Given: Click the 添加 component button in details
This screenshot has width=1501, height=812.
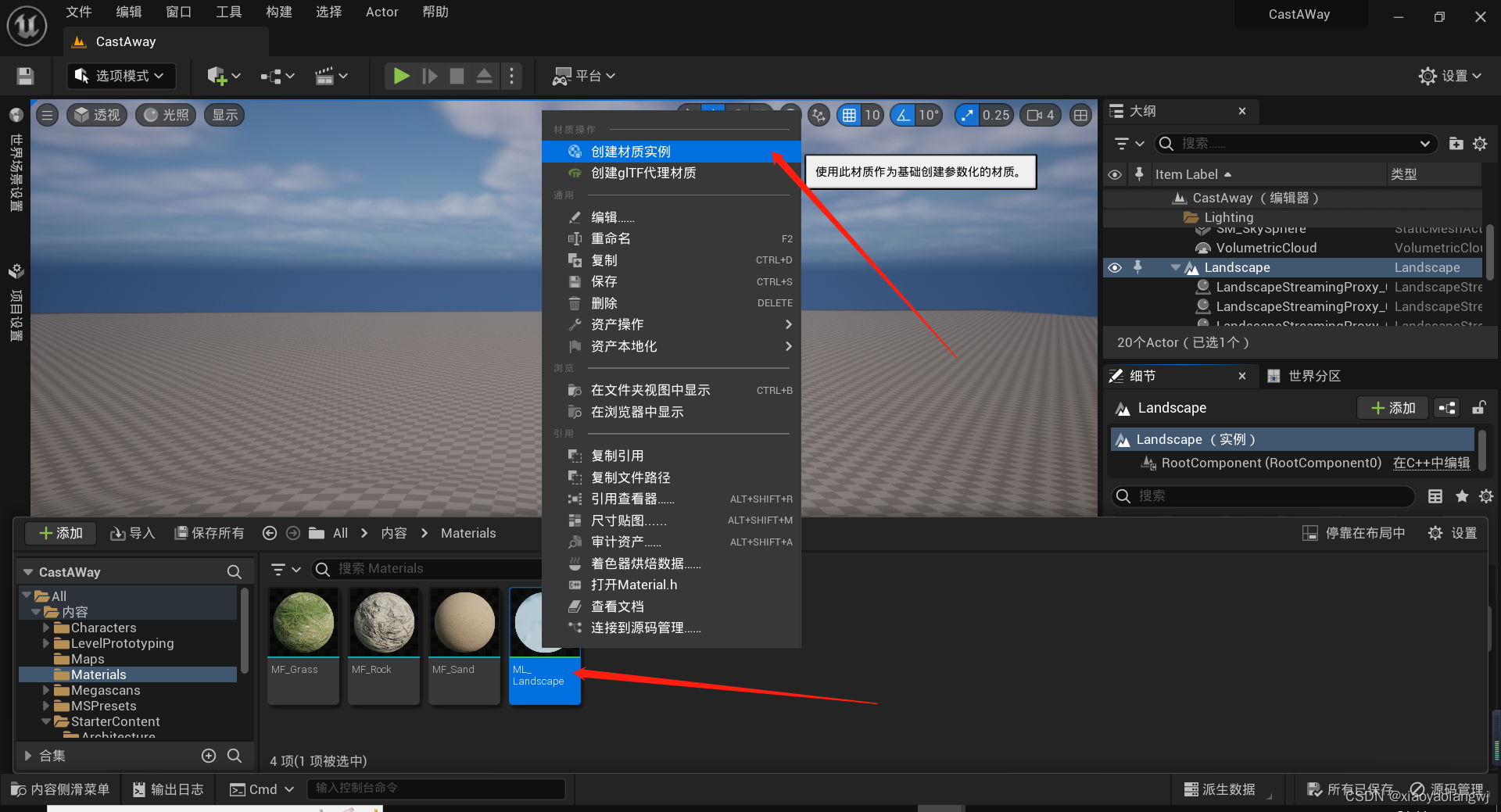Looking at the screenshot, I should point(1393,408).
